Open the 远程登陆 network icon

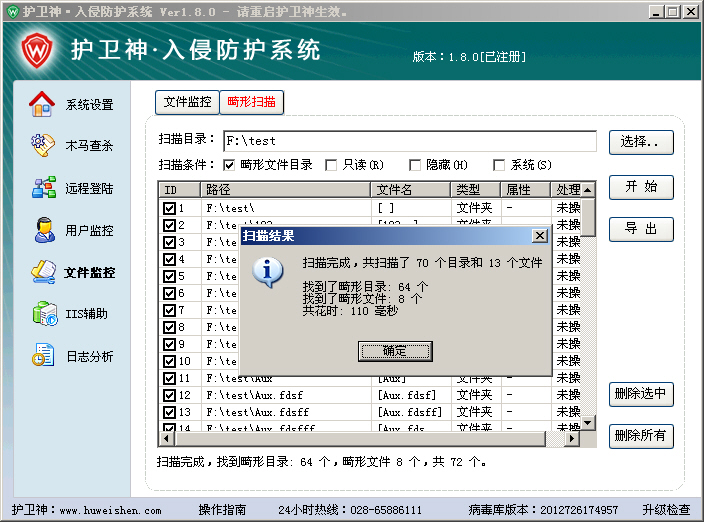point(44,187)
